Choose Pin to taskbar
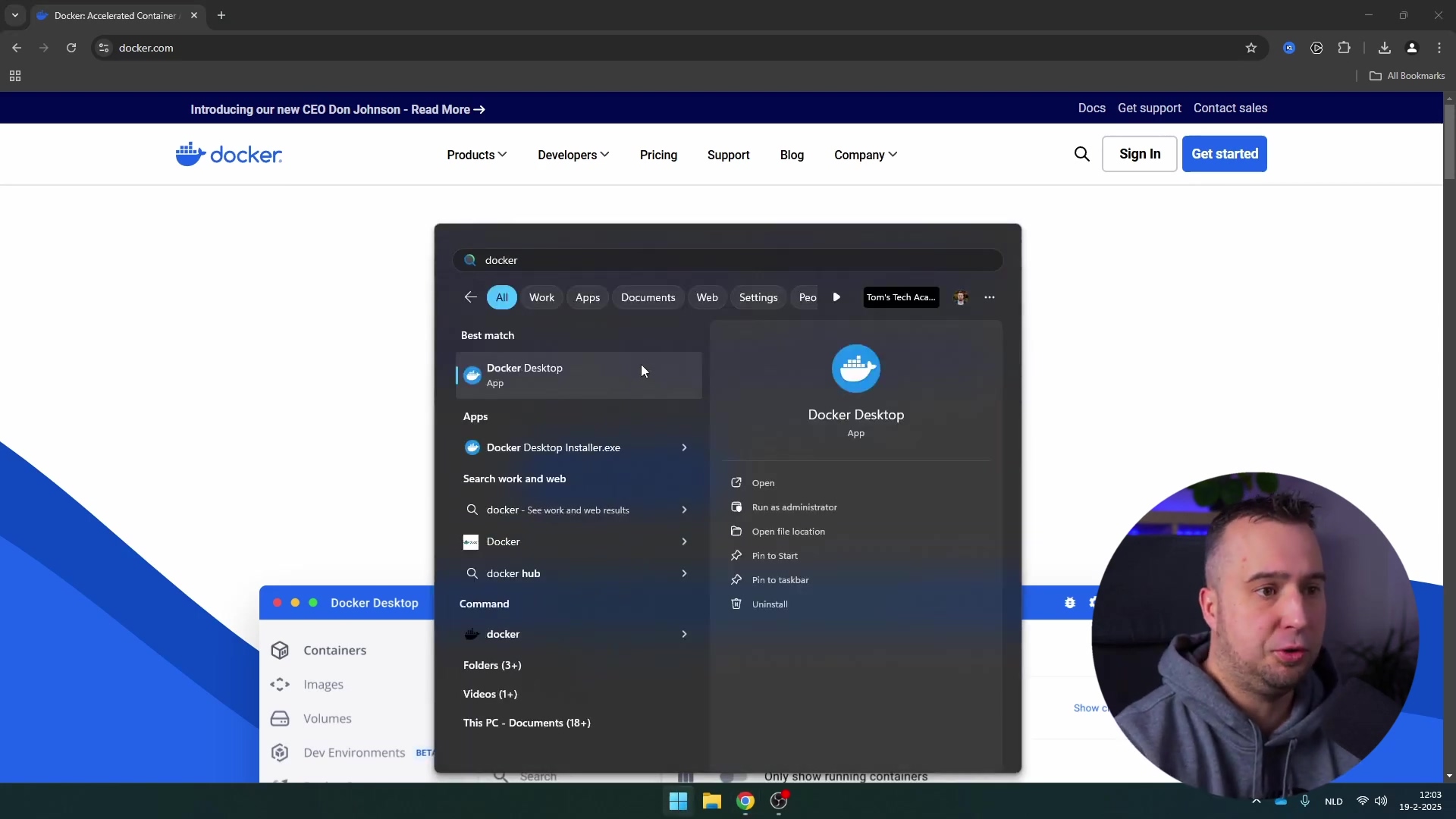 tap(780, 580)
